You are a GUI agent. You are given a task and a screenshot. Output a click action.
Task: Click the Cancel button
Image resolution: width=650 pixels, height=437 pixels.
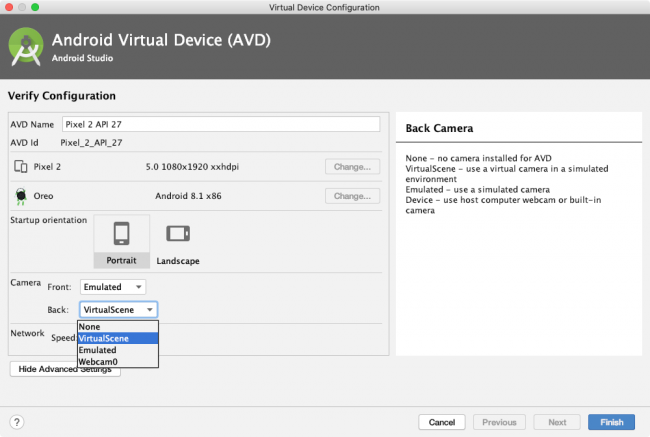pyautogui.click(x=442, y=422)
